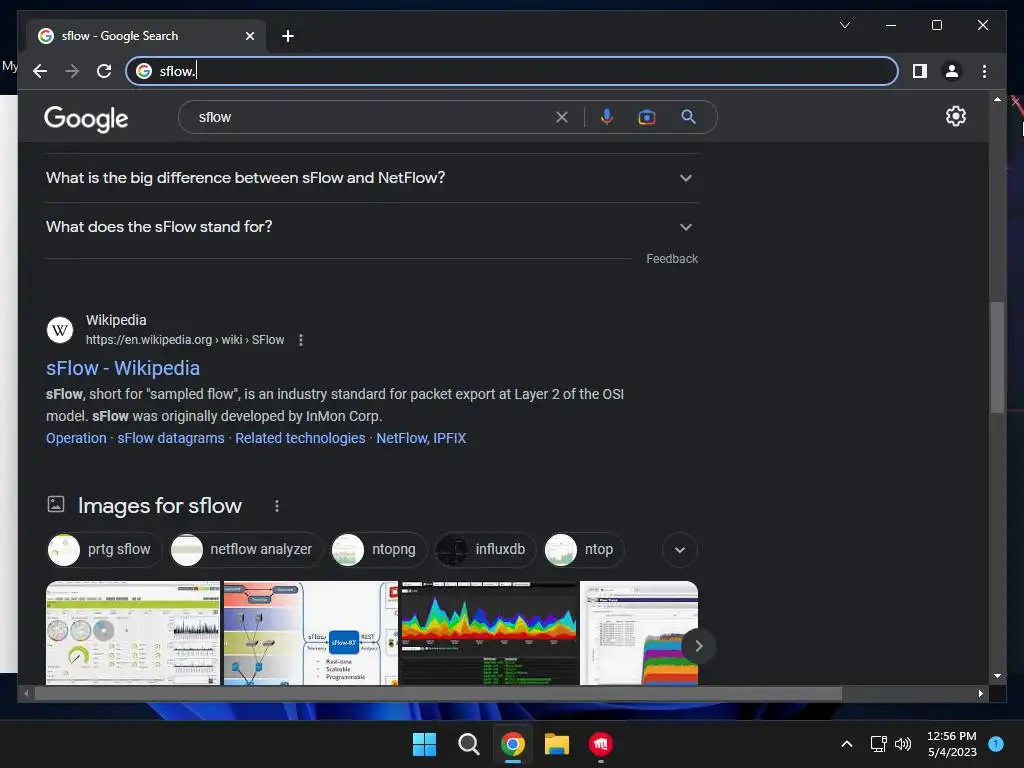This screenshot has width=1024, height=768.
Task: Show hidden system tray icons
Action: point(846,744)
